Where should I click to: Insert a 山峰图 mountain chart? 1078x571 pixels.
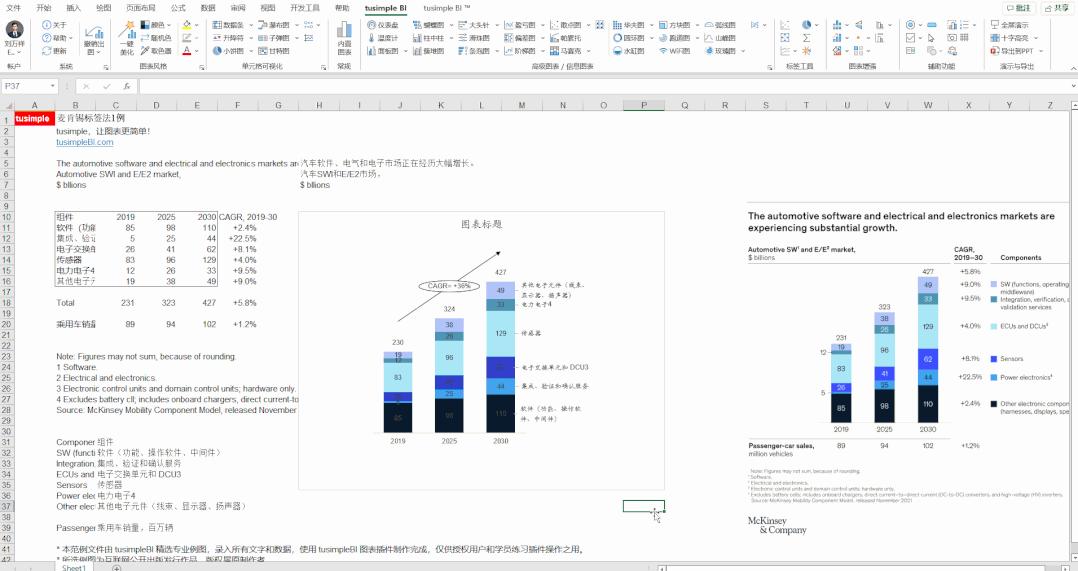pos(720,38)
